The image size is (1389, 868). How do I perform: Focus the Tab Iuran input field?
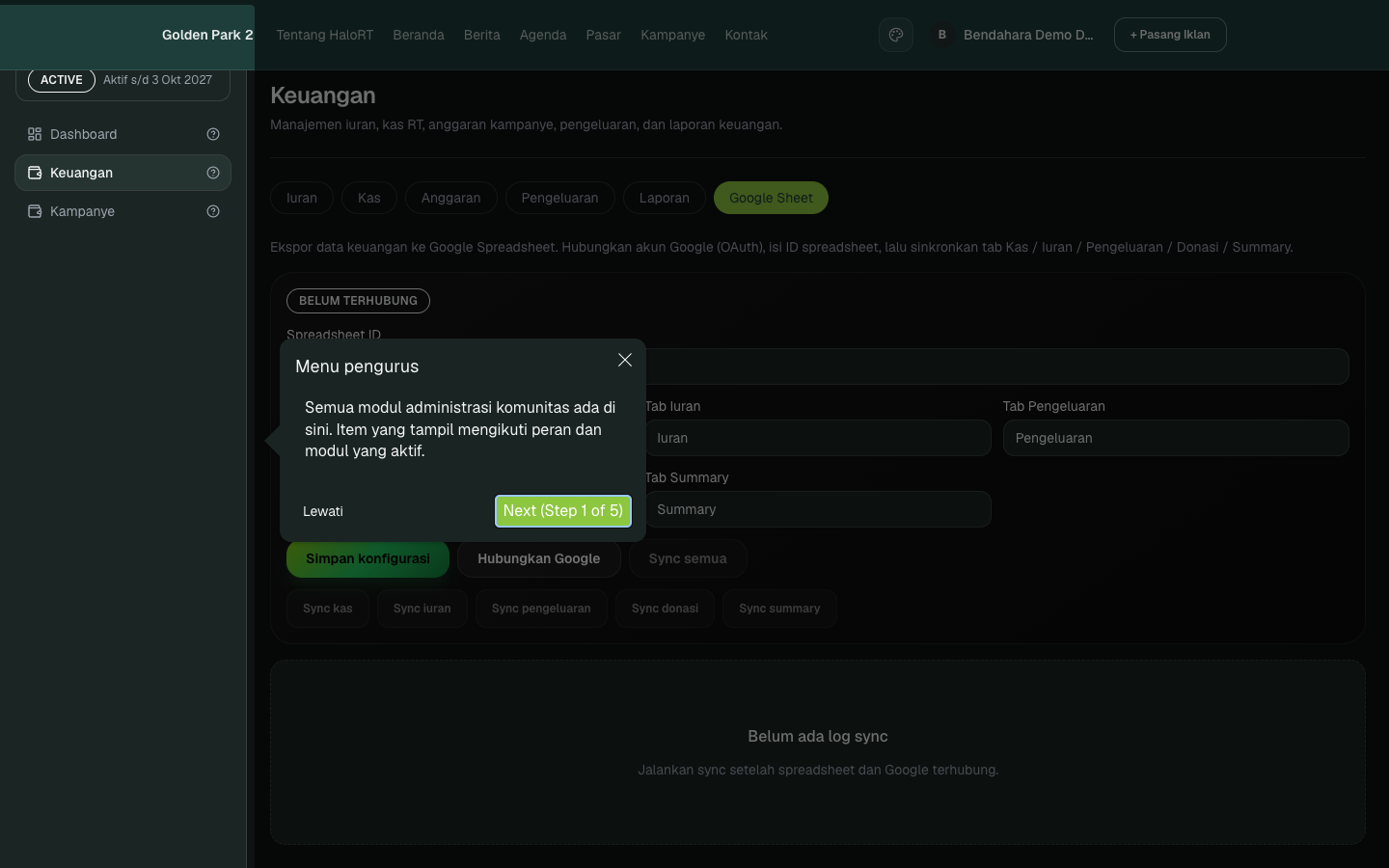818,438
